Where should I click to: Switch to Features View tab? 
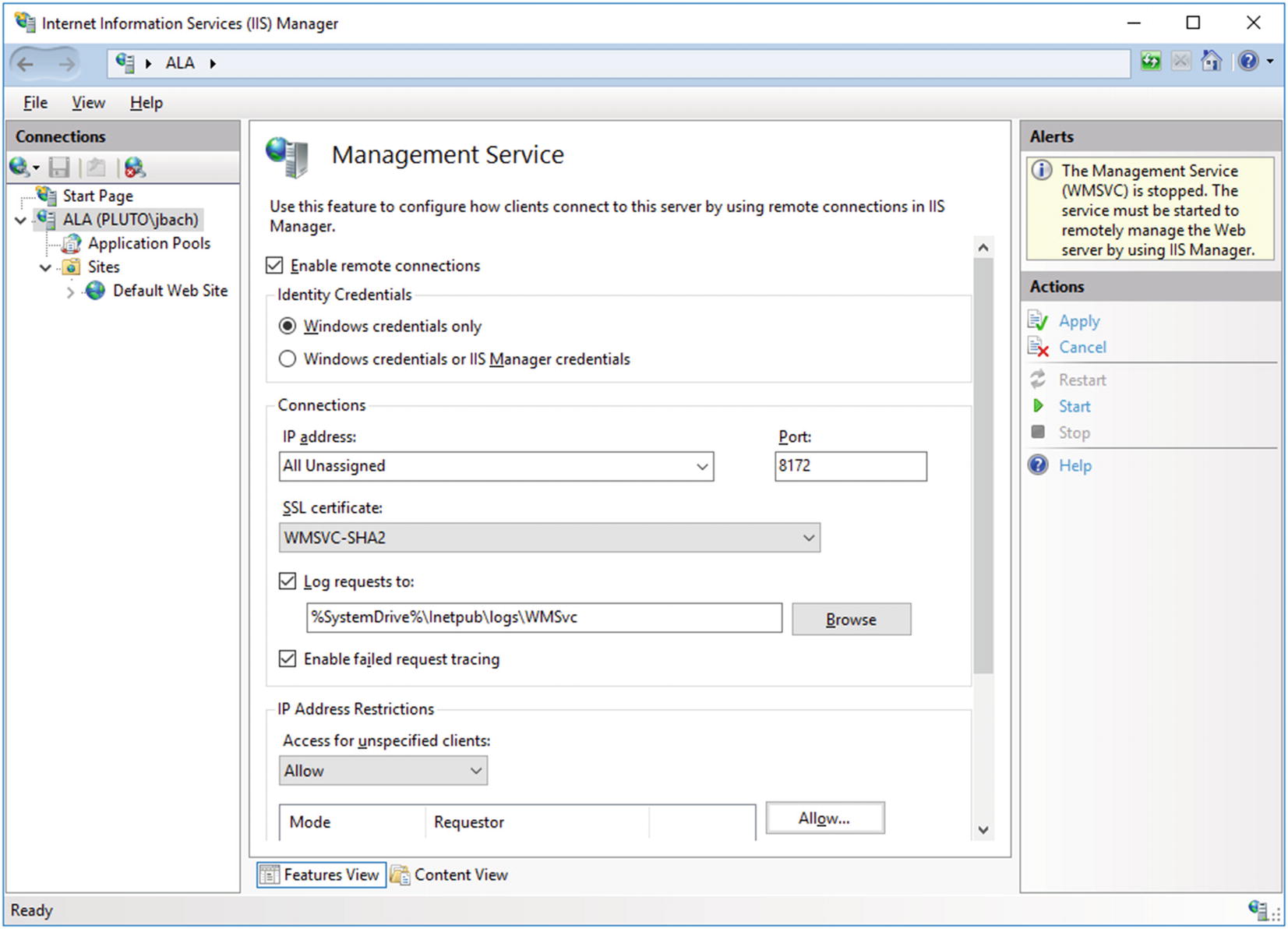[x=321, y=874]
